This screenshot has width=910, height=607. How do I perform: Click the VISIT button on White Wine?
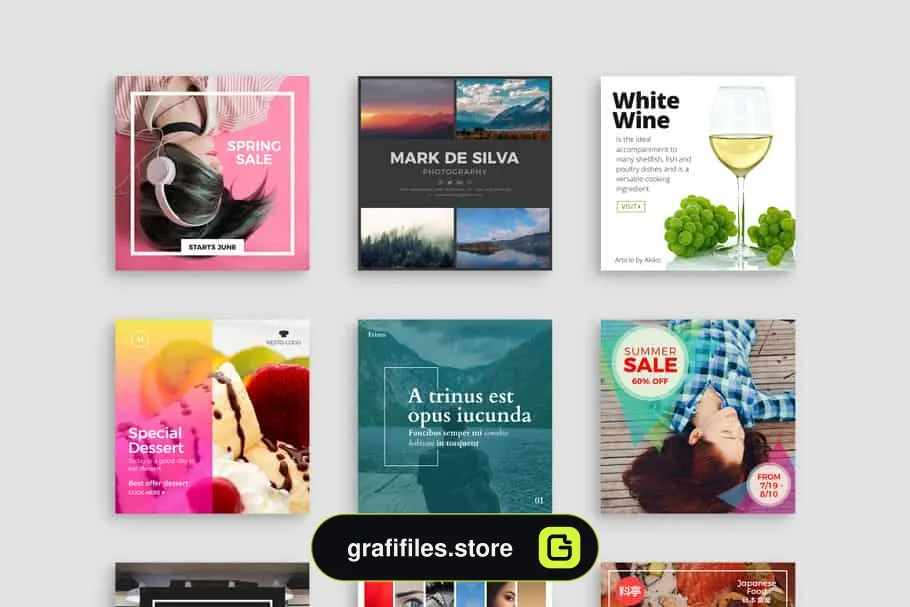pos(631,206)
